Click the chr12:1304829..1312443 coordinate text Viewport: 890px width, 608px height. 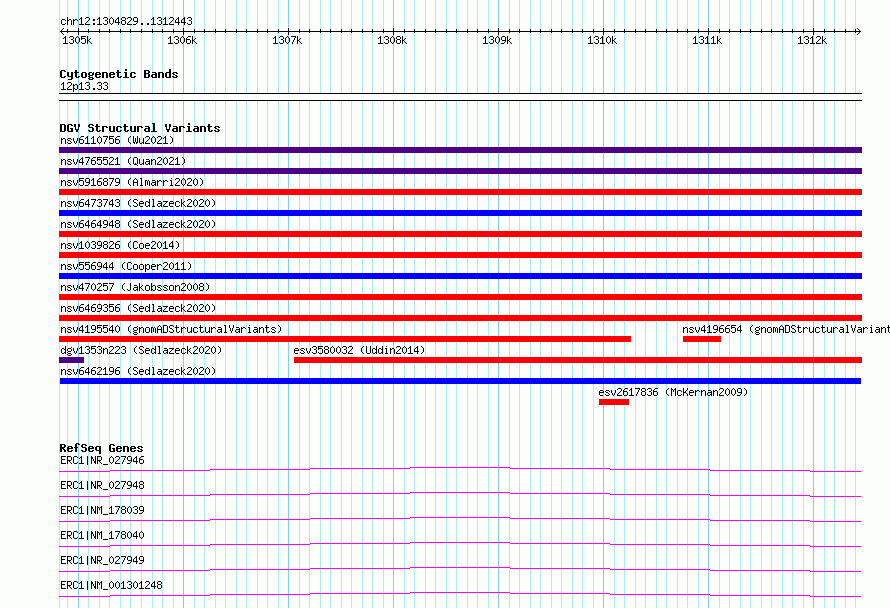[x=126, y=22]
